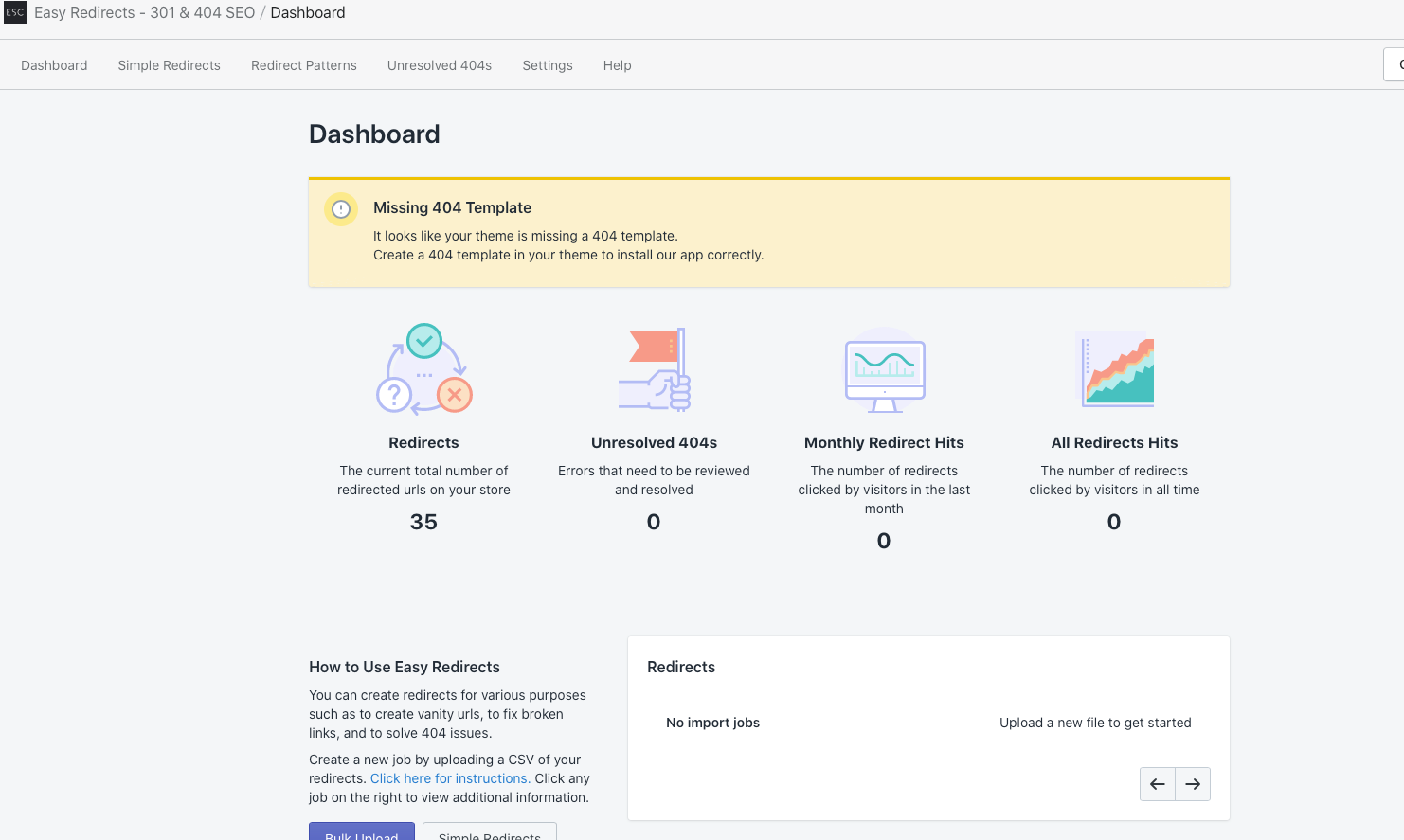Click the Unresolved 404s stat heading

click(x=654, y=442)
